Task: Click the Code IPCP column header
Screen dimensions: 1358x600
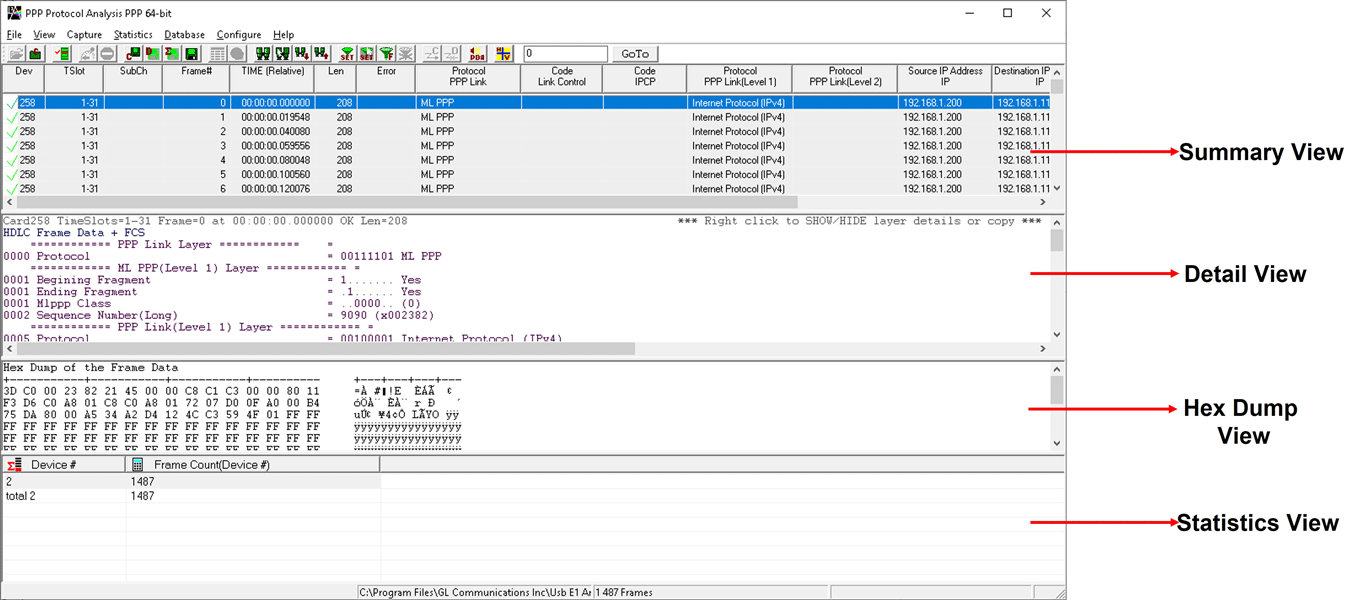Action: coord(645,79)
